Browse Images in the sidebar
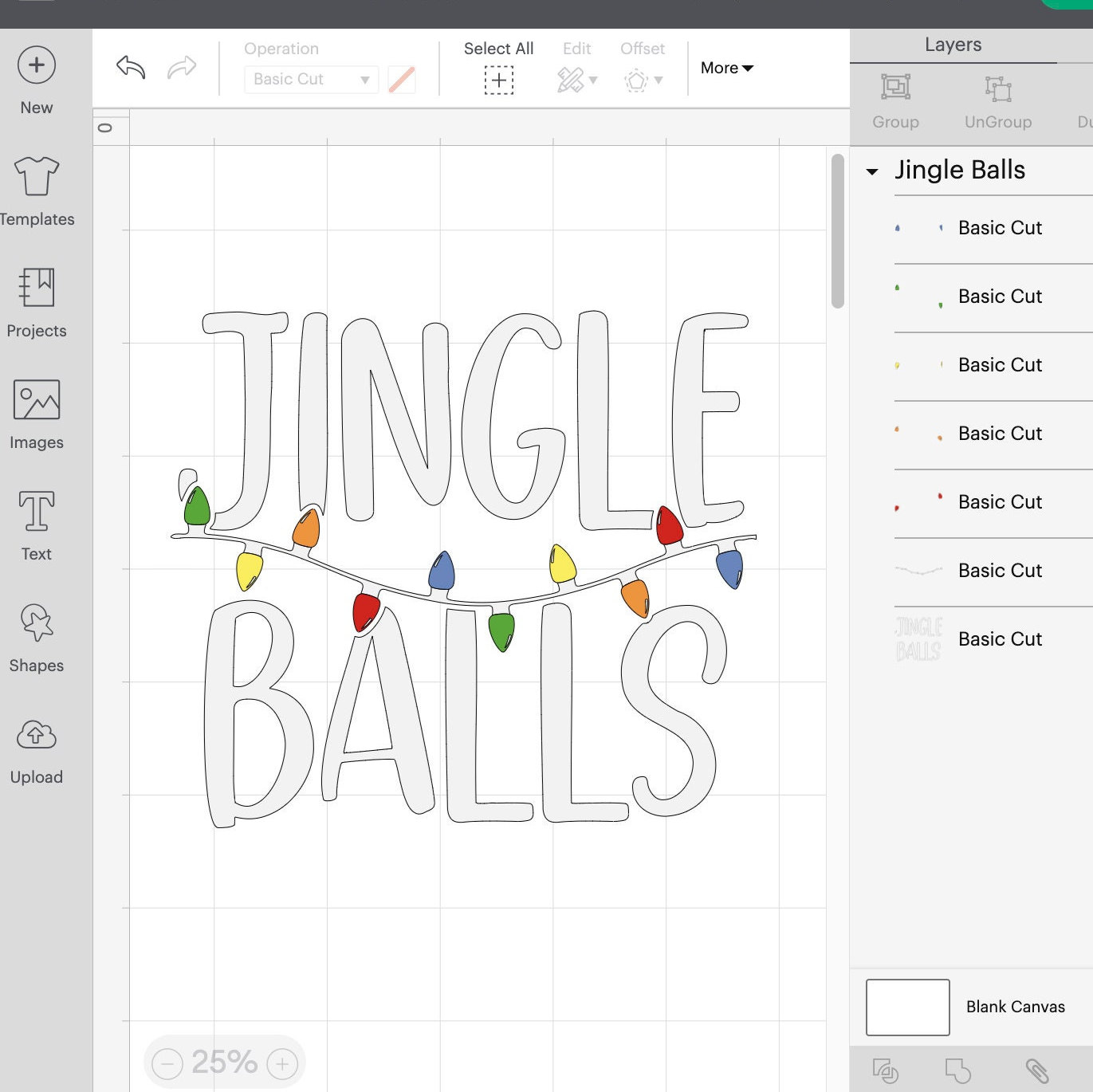1093x1092 pixels. coord(36,410)
